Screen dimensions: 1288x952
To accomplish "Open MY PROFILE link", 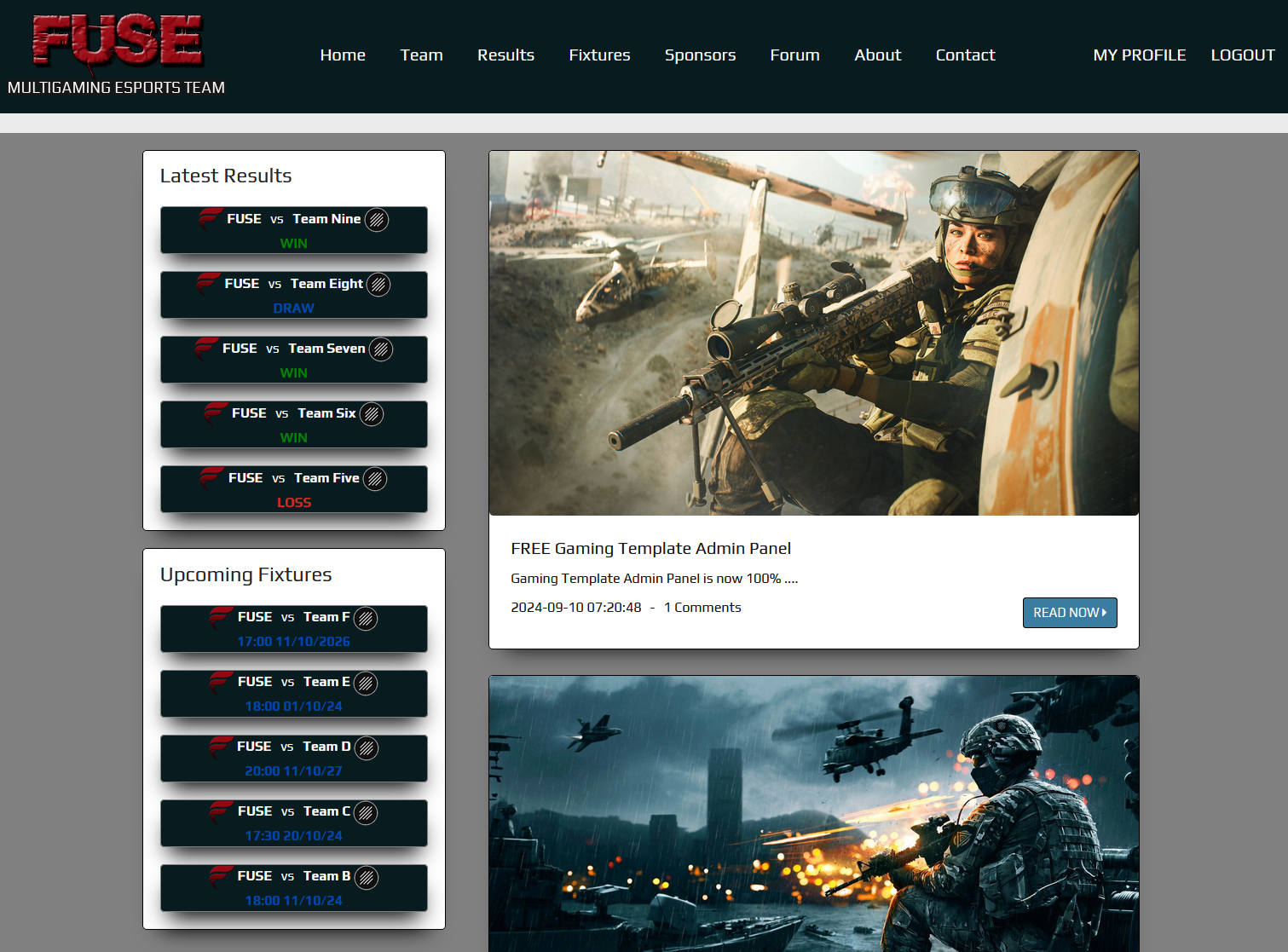I will coord(1139,55).
